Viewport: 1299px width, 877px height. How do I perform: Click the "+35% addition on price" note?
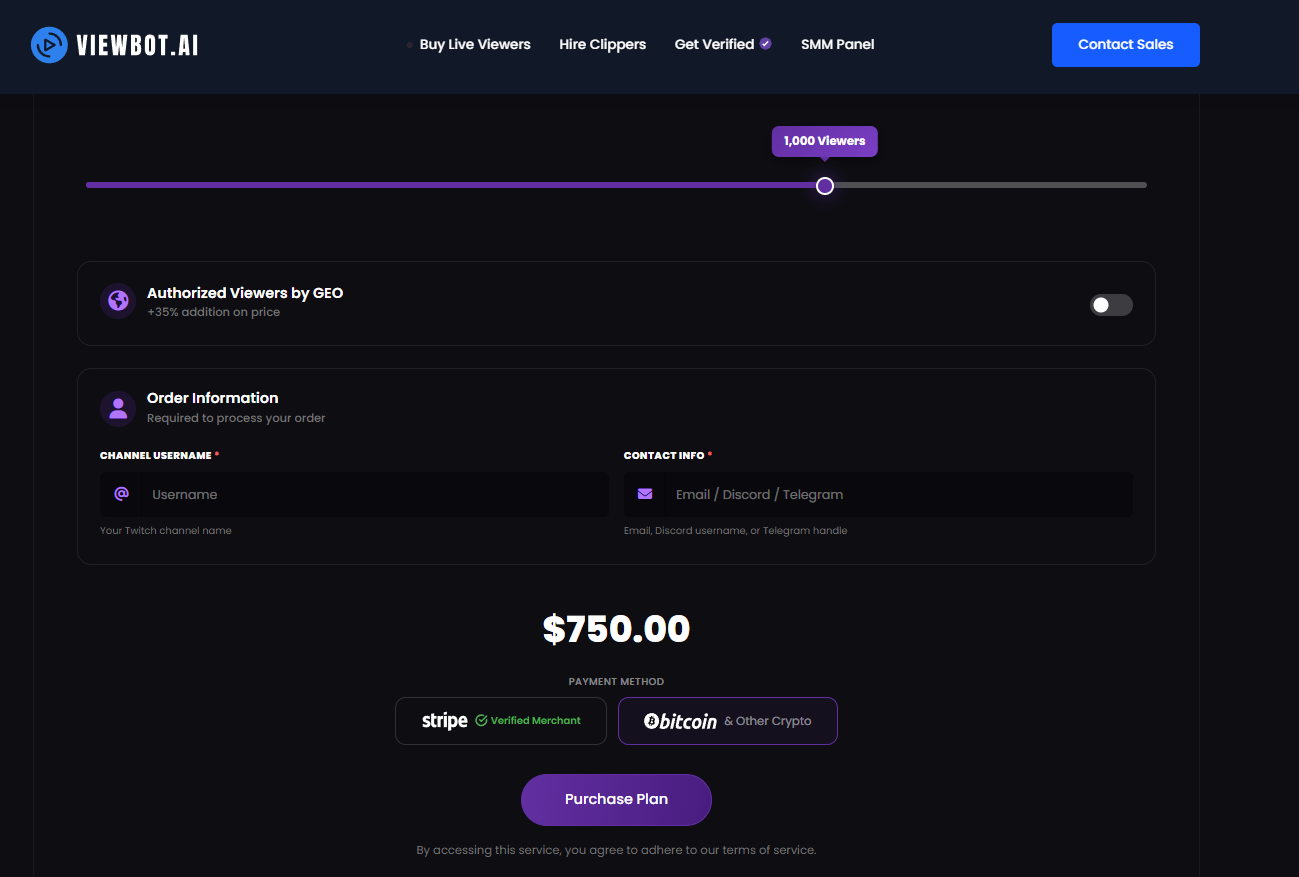tap(214, 312)
